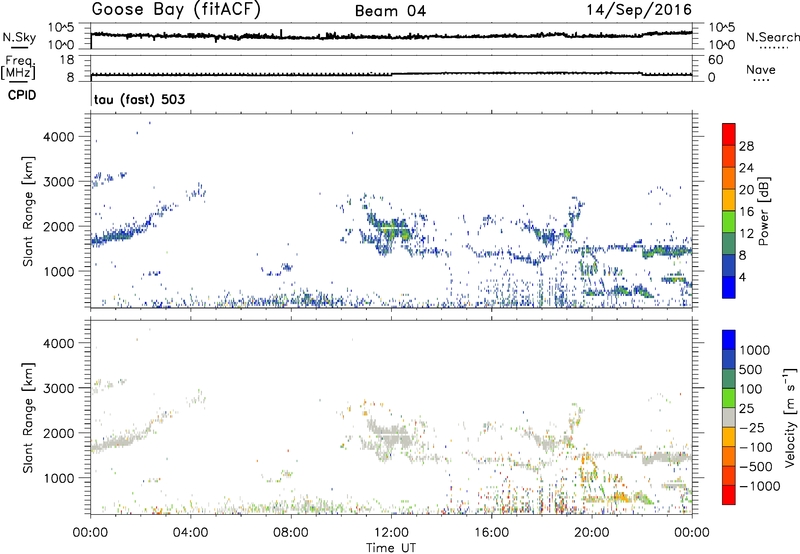Screen dimensions: 800x554
Task: Click the "08:00" time tick label
Action: coord(291,533)
